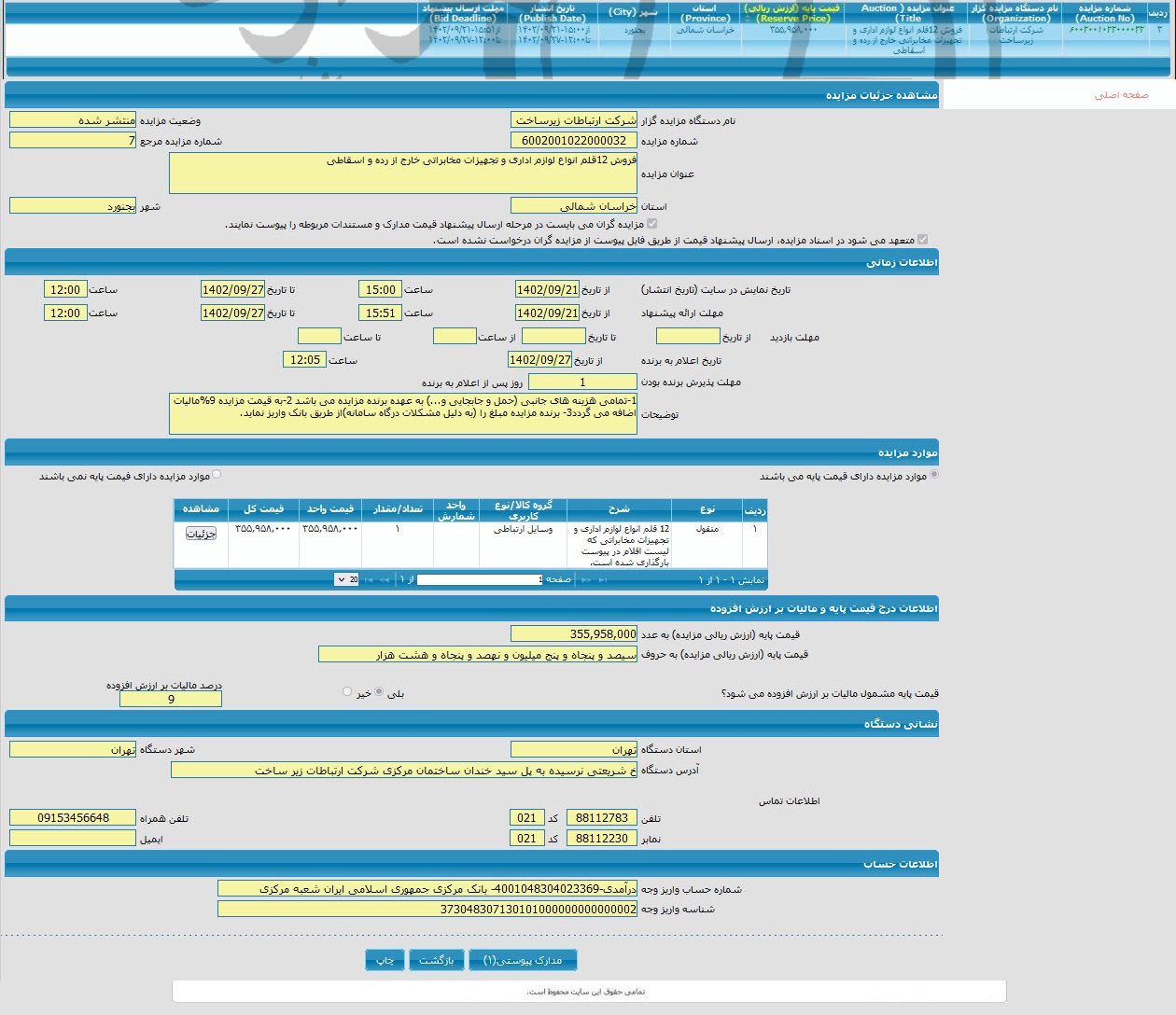Viewport: 1176px width, 1015px height.
Task: Go to next page in items pager
Action: pyautogui.click(x=384, y=579)
